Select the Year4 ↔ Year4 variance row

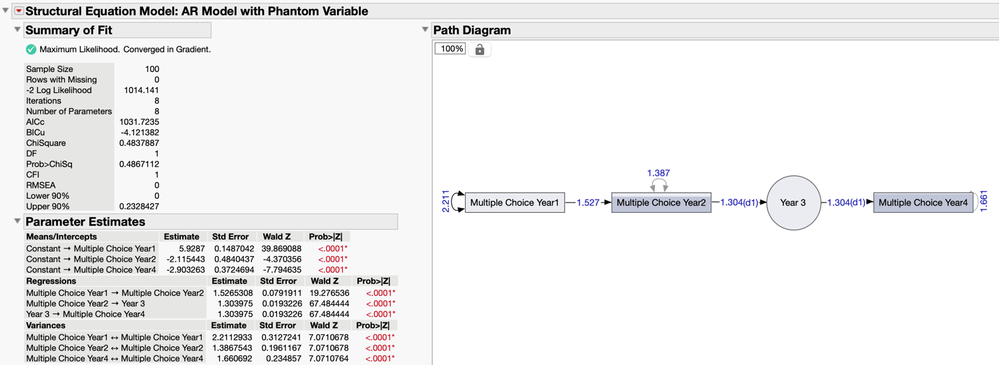pyautogui.click(x=212, y=359)
